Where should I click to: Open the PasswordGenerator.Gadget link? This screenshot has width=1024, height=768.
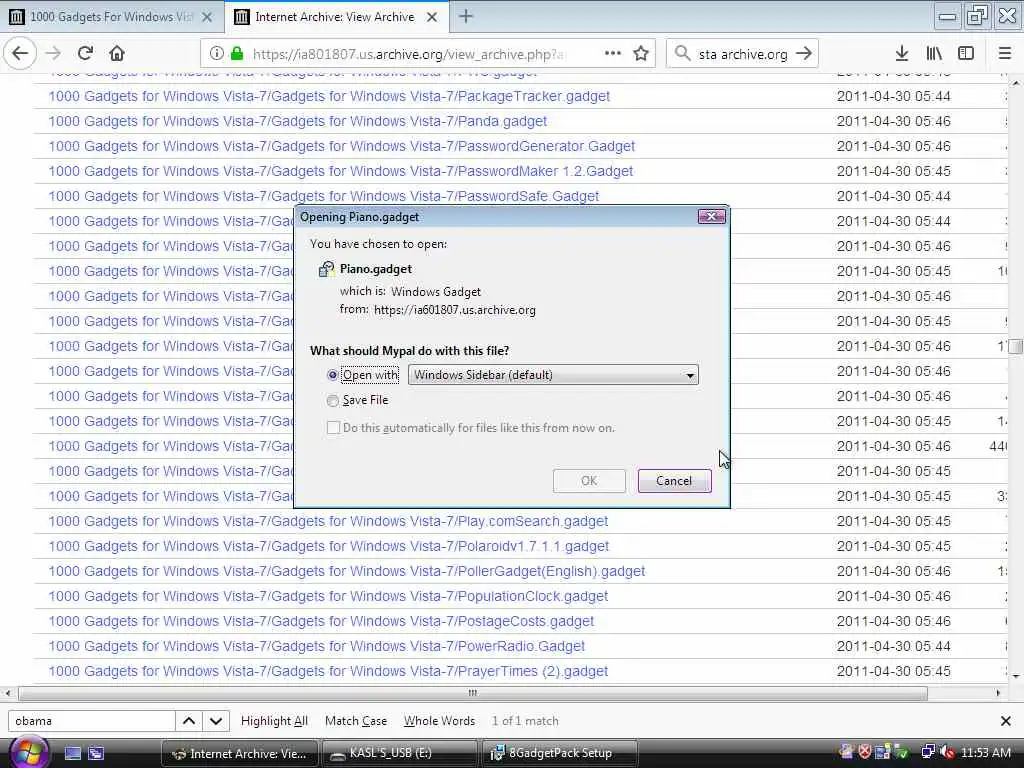pyautogui.click(x=342, y=146)
